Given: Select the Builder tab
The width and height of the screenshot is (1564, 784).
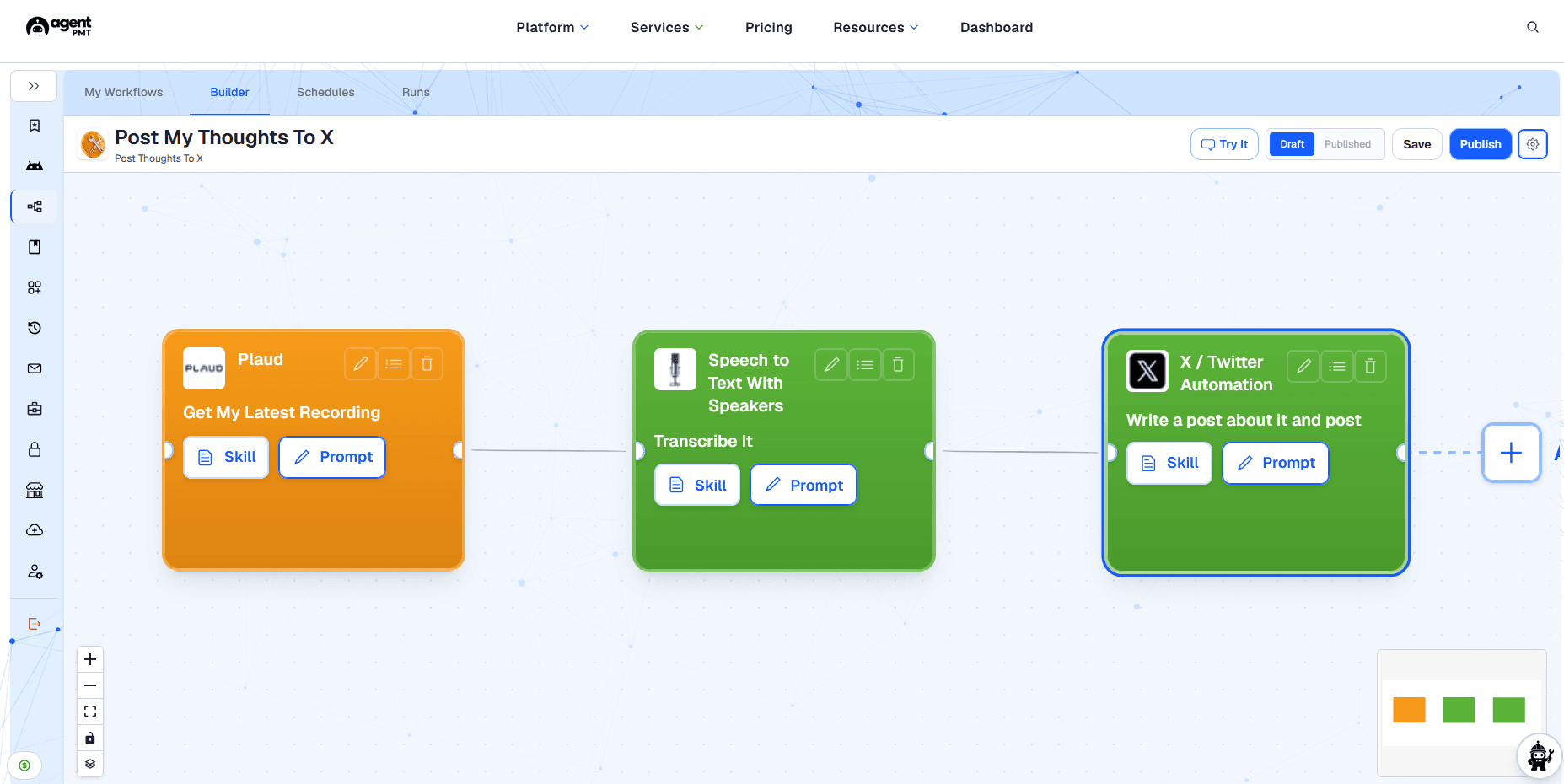Looking at the screenshot, I should point(229,92).
